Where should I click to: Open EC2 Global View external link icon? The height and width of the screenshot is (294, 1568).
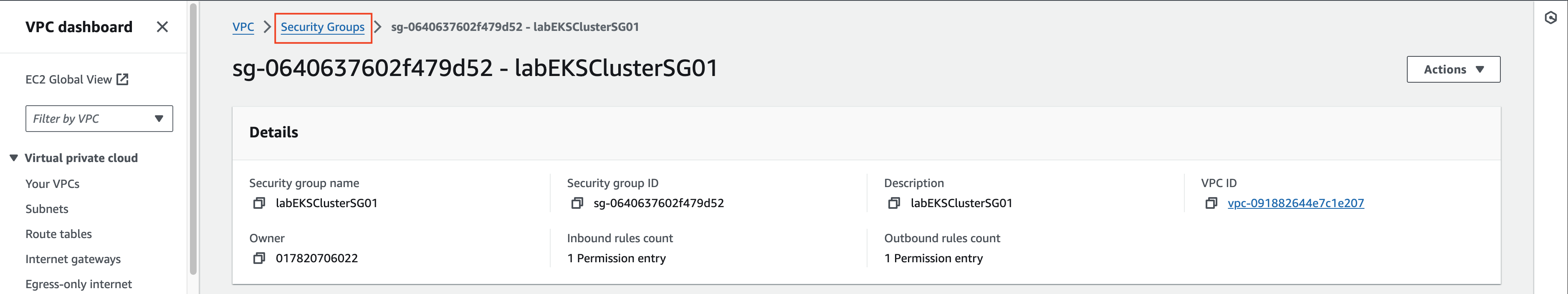click(x=122, y=79)
